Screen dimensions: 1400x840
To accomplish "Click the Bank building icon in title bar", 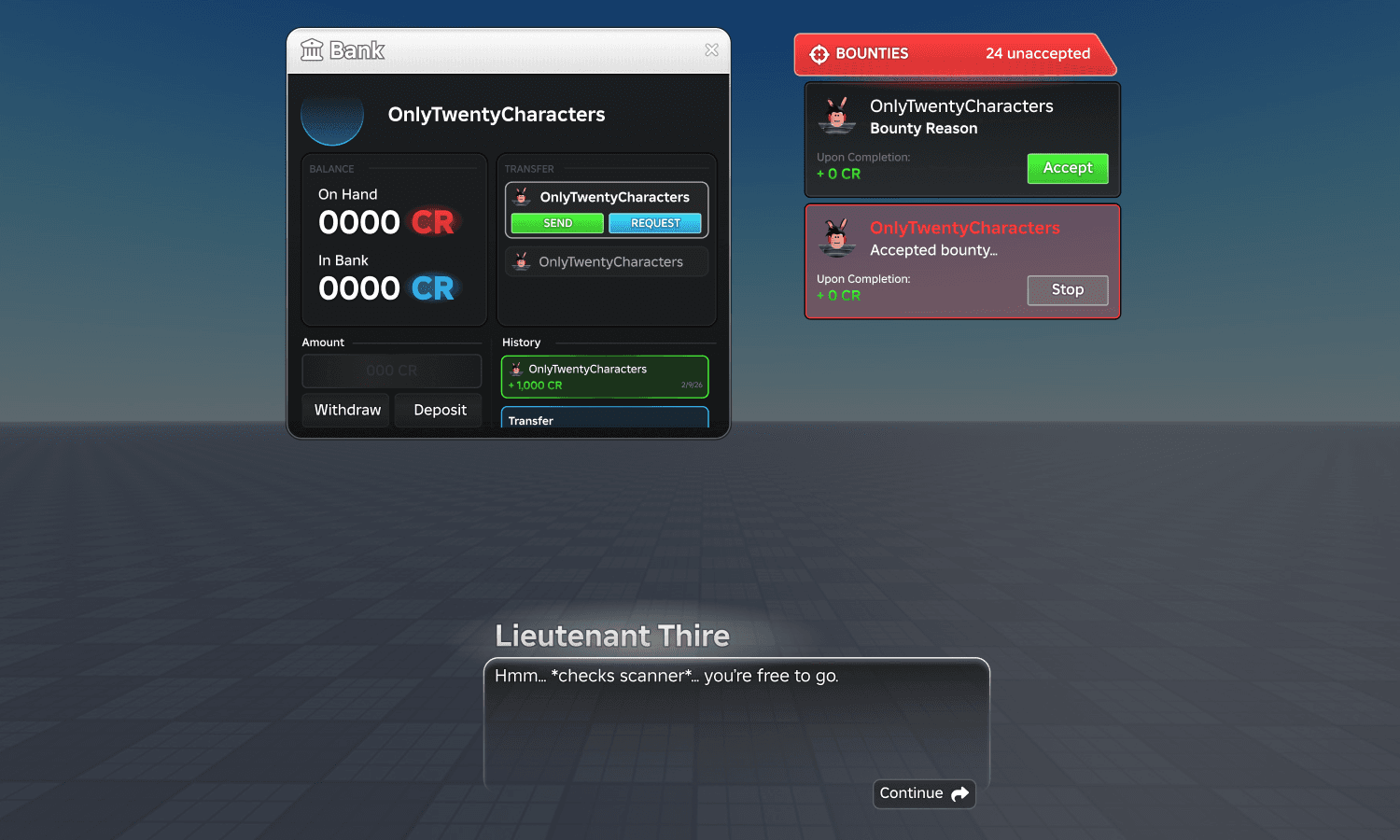I will (x=312, y=50).
